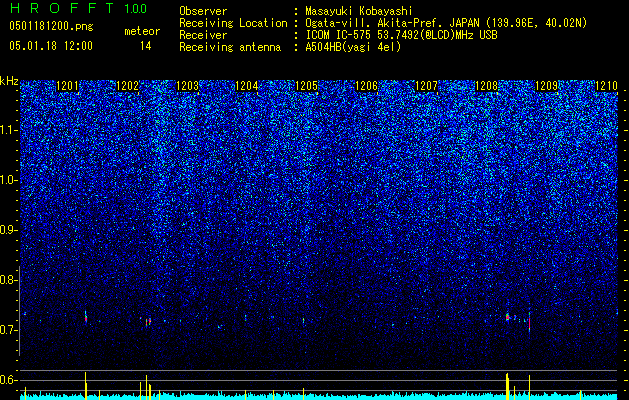Click the 1208 time marker

pyautogui.click(x=486, y=86)
